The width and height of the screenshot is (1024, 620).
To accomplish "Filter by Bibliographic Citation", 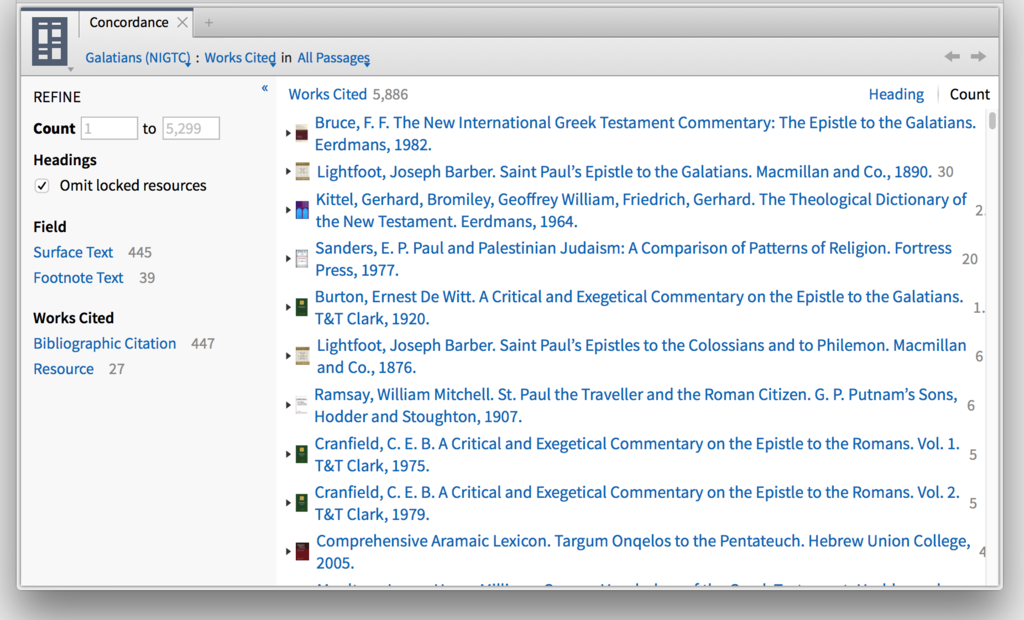I will point(104,344).
